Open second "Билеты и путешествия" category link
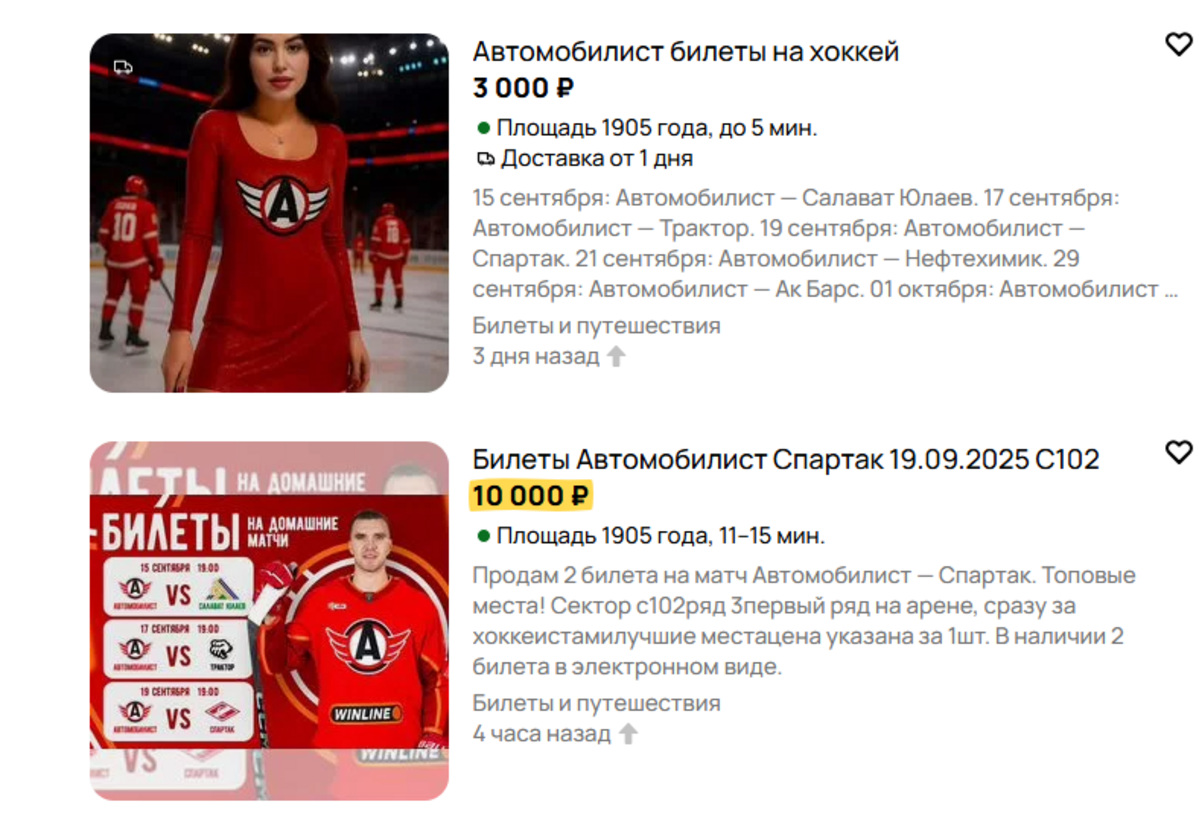 pos(596,703)
